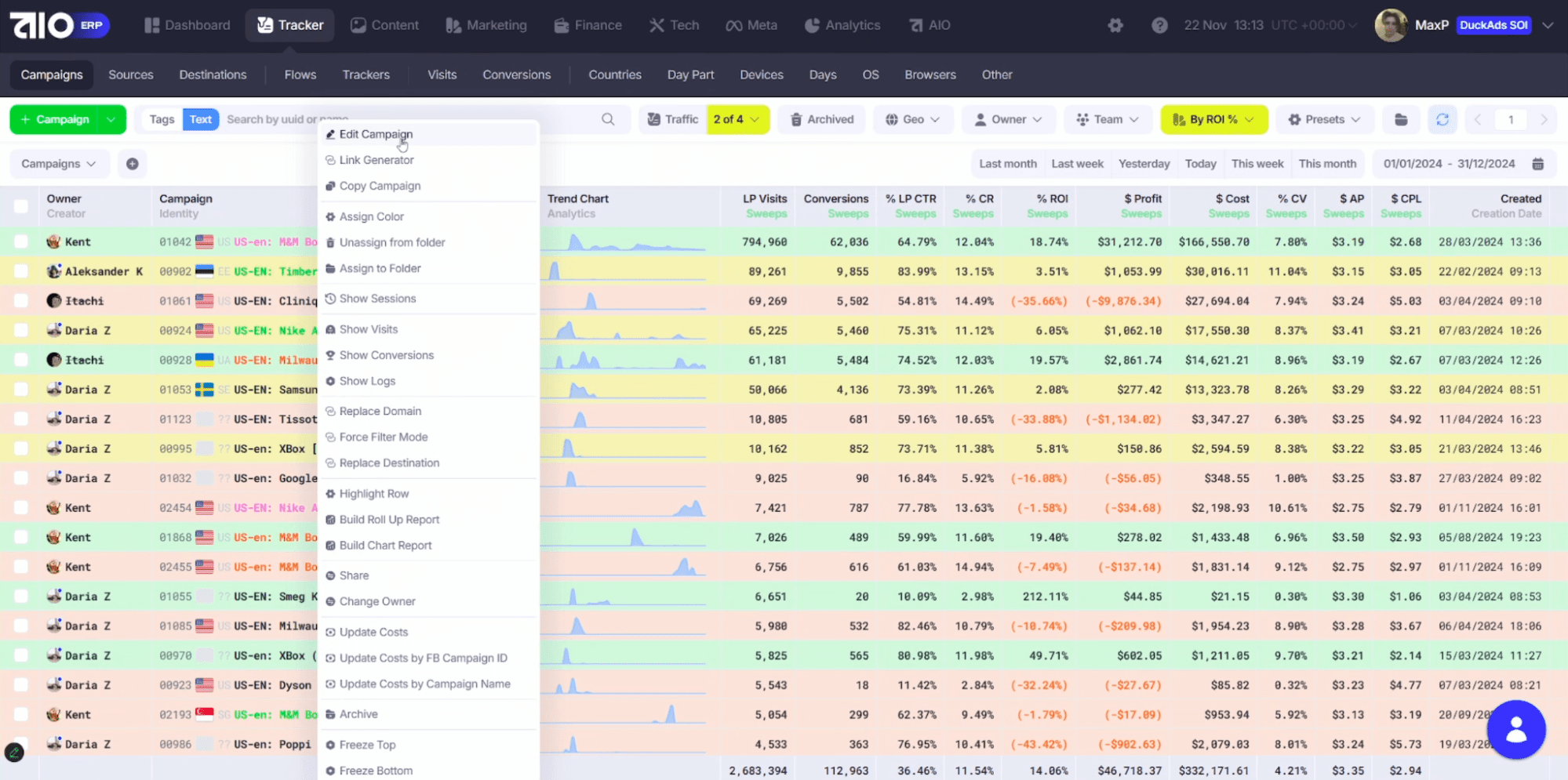1568x780 pixels.
Task: Expand the Geo filter dropdown
Action: (x=912, y=119)
